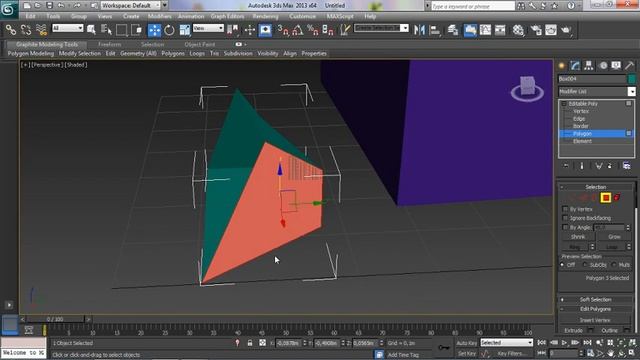This screenshot has height=360, width=640.
Task: Click the Use Pivot Point Center icon
Action: pyautogui.click(x=233, y=30)
